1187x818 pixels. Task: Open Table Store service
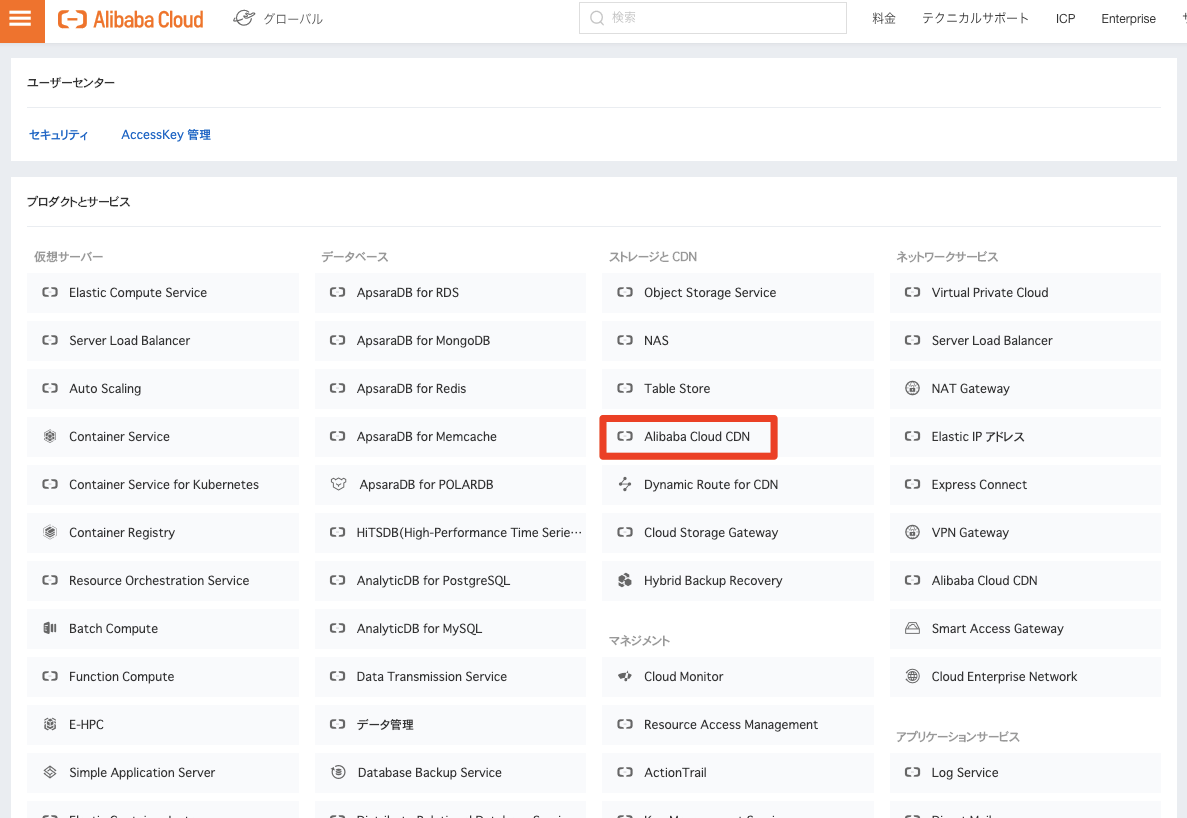click(738, 388)
